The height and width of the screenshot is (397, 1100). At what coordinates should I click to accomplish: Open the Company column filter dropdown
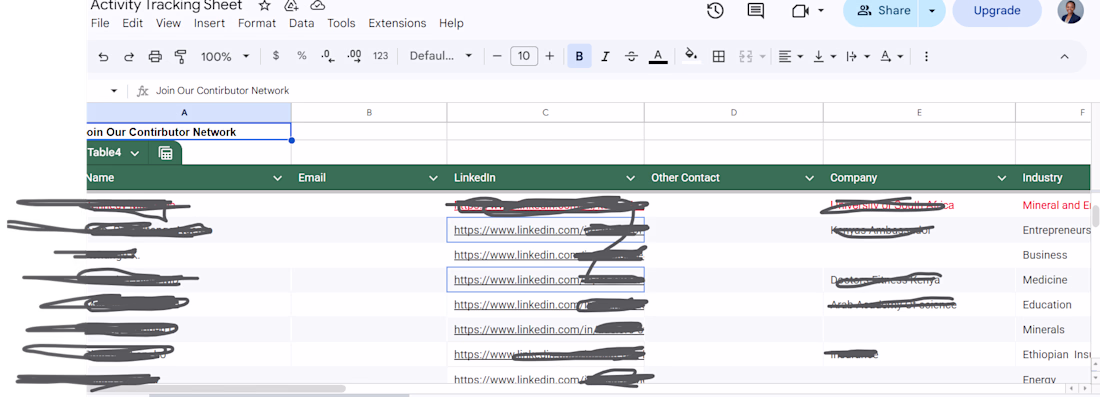pos(1002,178)
